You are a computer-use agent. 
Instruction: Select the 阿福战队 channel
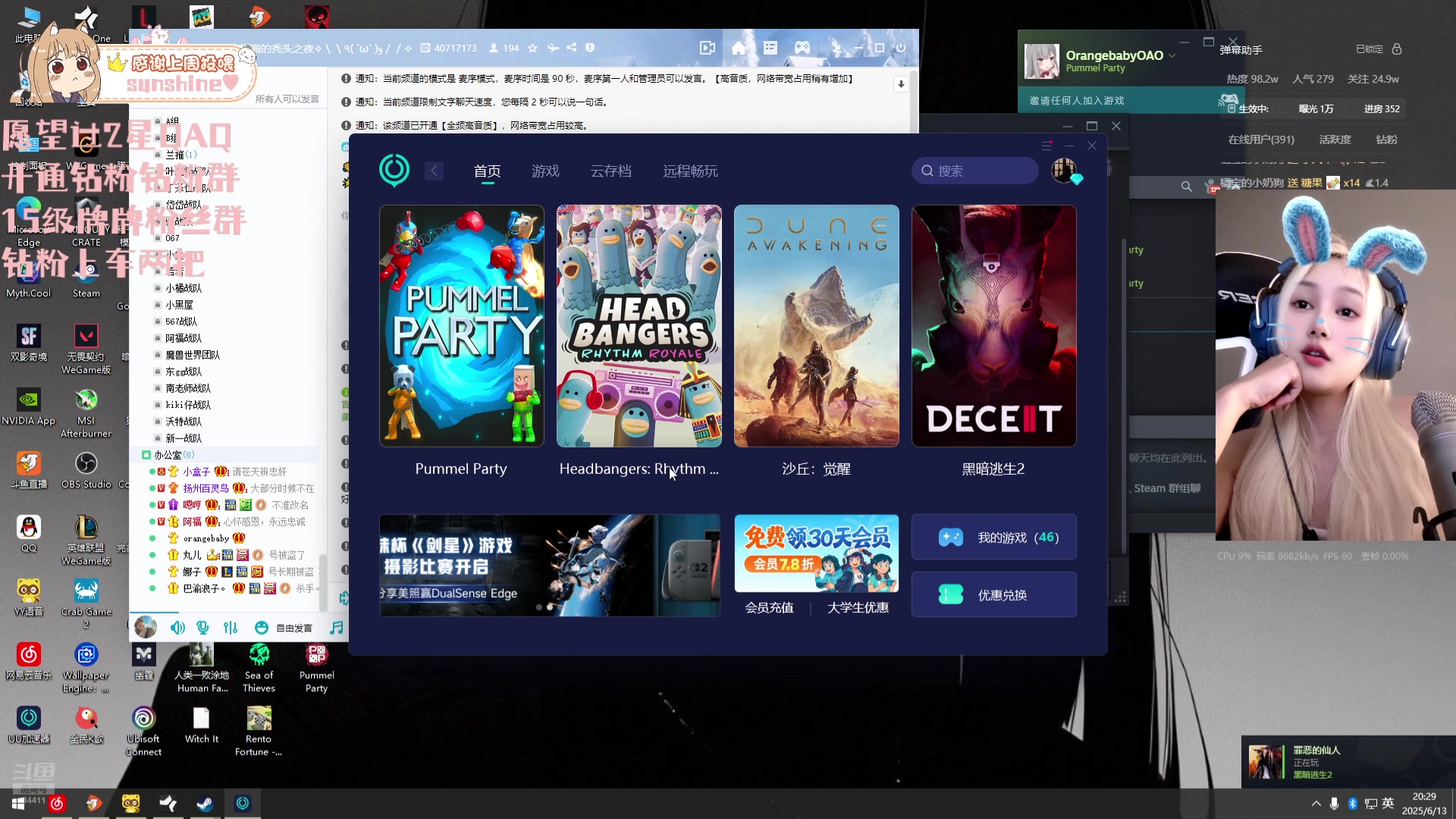tap(184, 338)
